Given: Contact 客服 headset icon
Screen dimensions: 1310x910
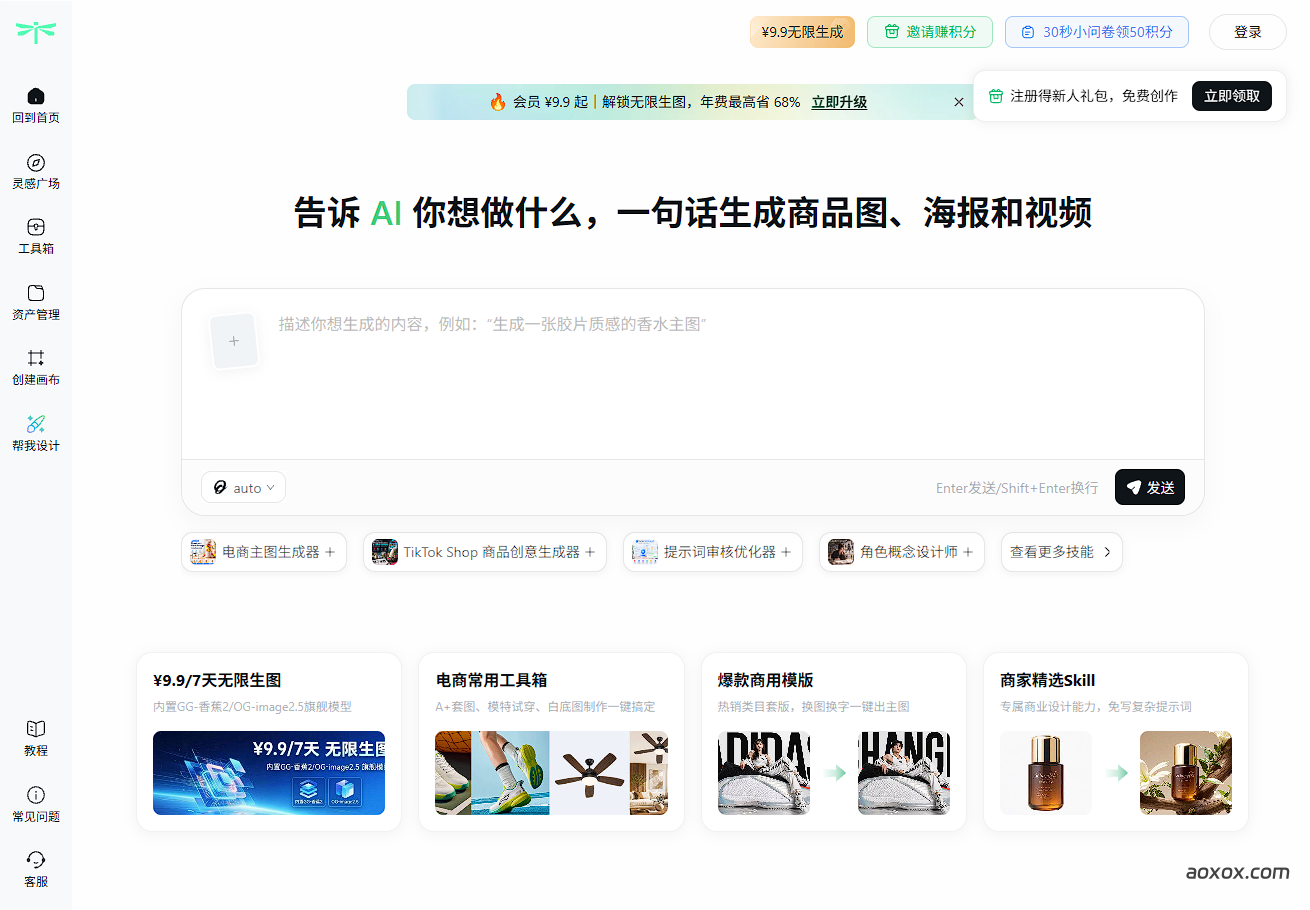Looking at the screenshot, I should [36, 860].
